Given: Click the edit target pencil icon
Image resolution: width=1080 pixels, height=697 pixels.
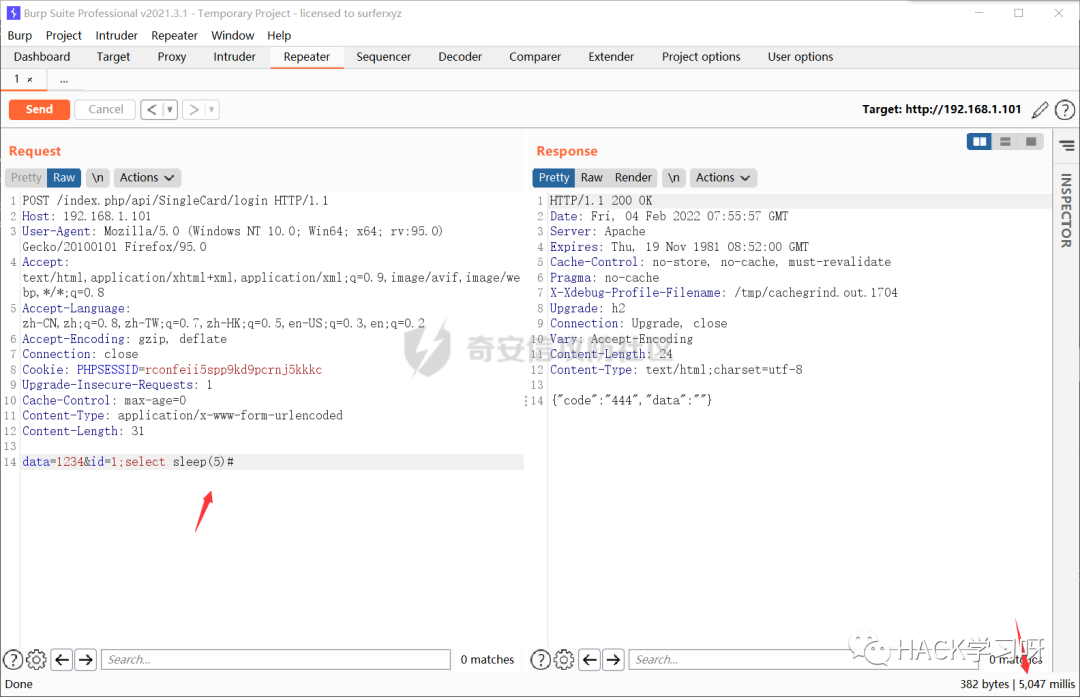Looking at the screenshot, I should [1040, 110].
